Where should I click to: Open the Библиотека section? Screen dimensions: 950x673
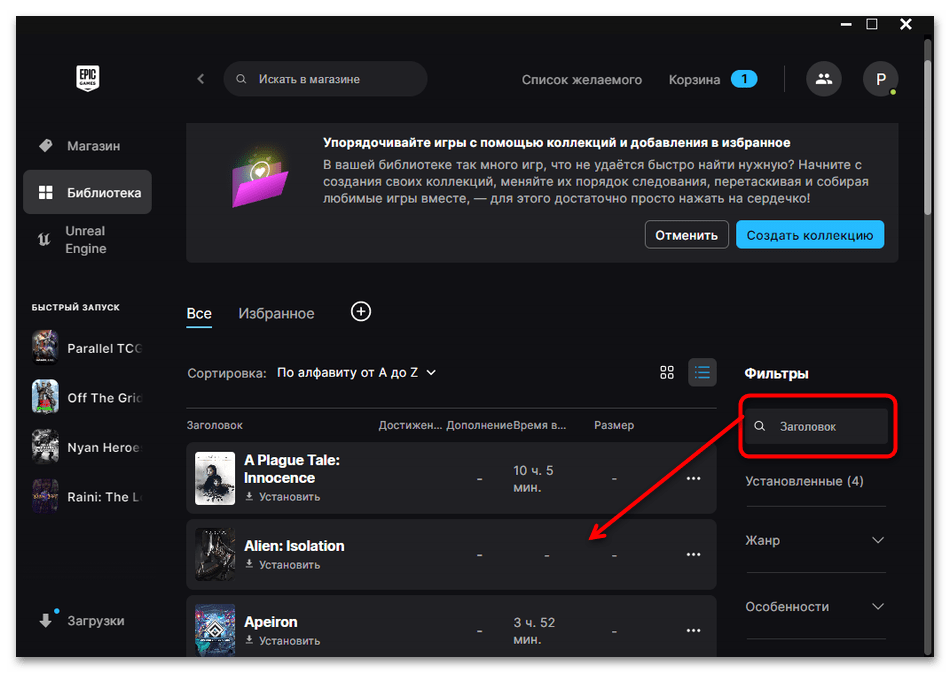coord(87,193)
